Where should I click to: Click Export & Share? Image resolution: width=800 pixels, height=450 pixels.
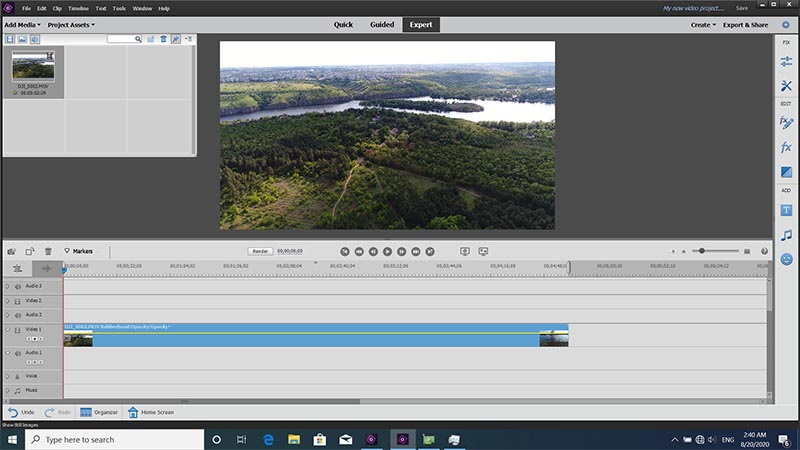coord(745,24)
